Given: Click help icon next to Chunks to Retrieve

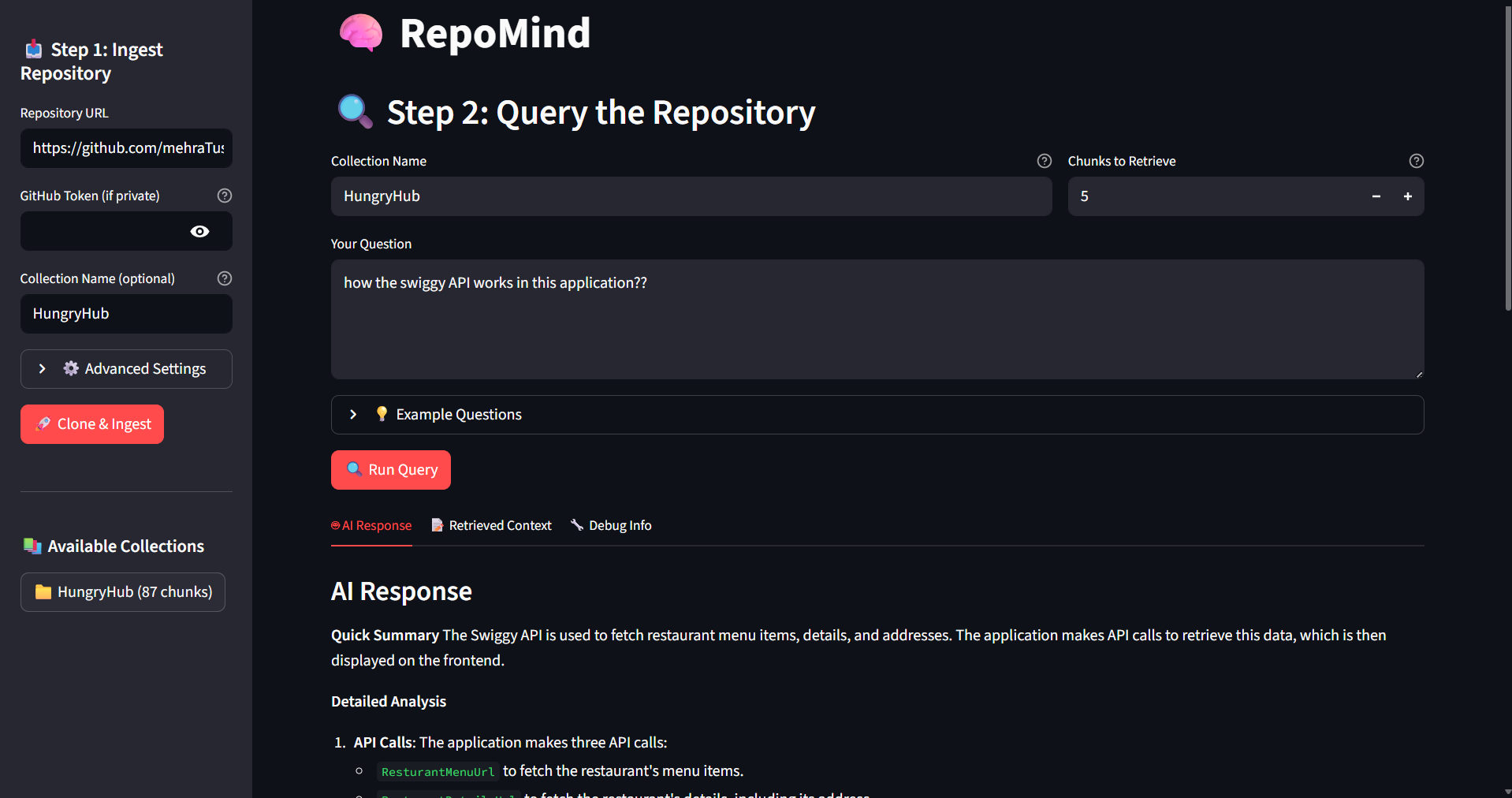Looking at the screenshot, I should pyautogui.click(x=1416, y=161).
